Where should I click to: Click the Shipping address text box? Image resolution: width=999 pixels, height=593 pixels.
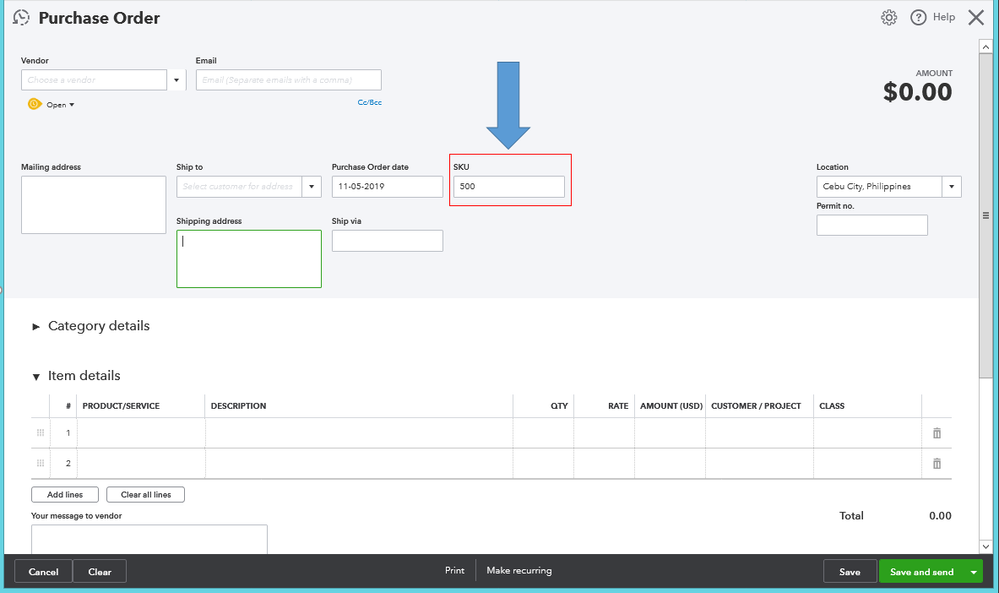[x=249, y=259]
